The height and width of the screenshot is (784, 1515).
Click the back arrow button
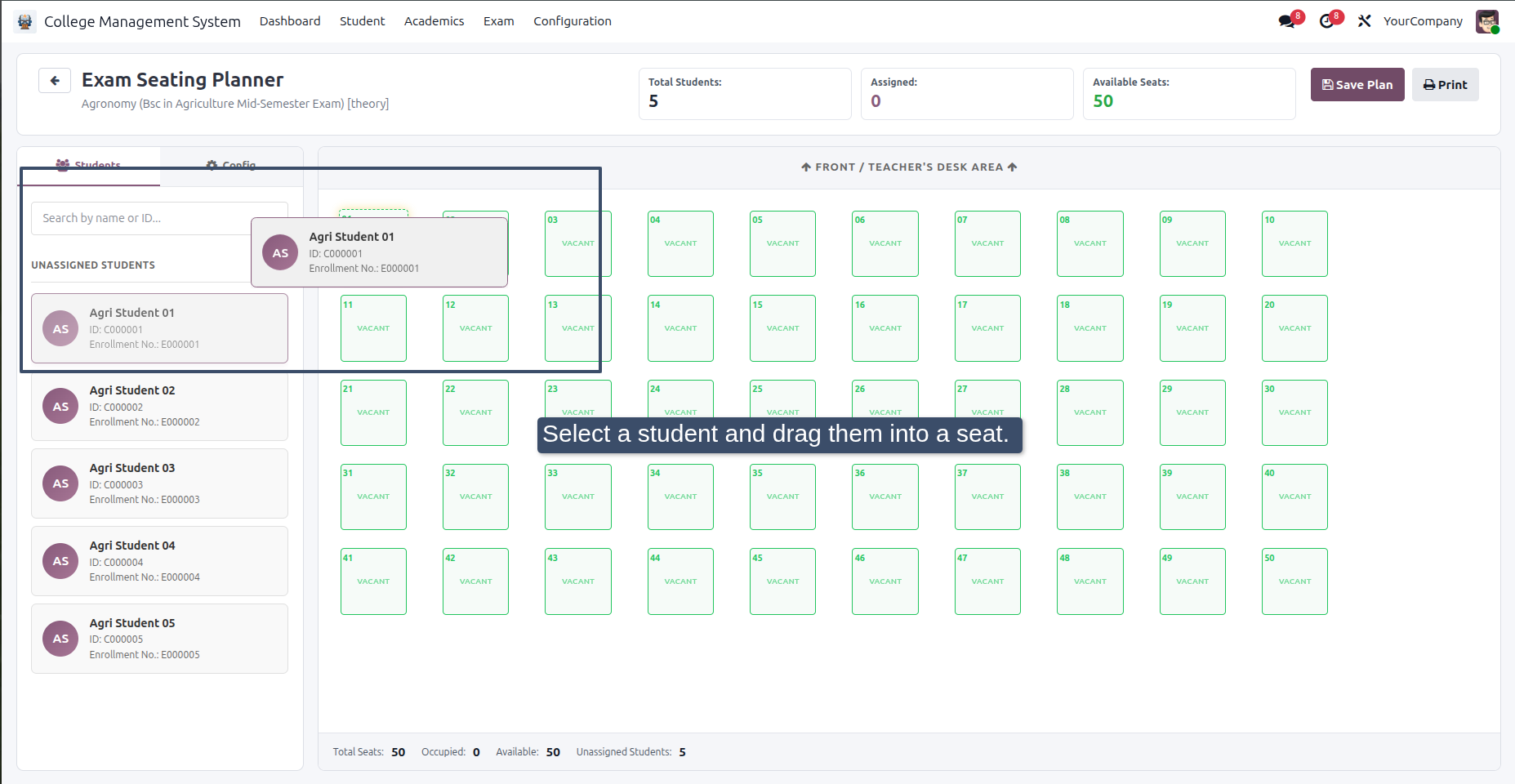tap(55, 80)
